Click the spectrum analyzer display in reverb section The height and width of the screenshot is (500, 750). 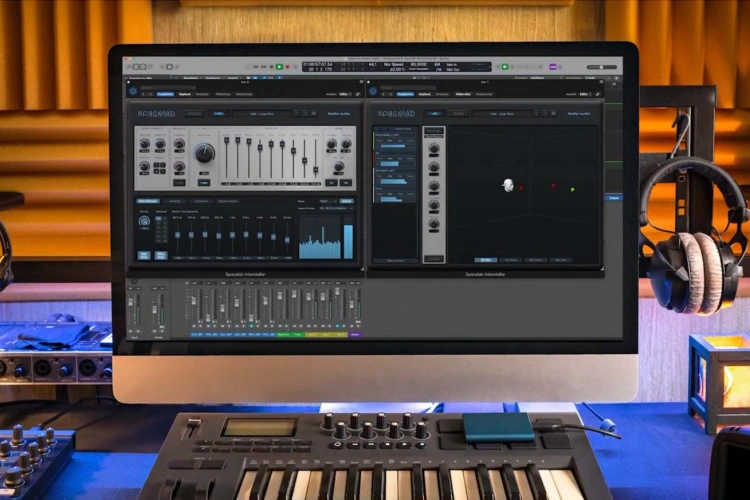pyautogui.click(x=320, y=237)
